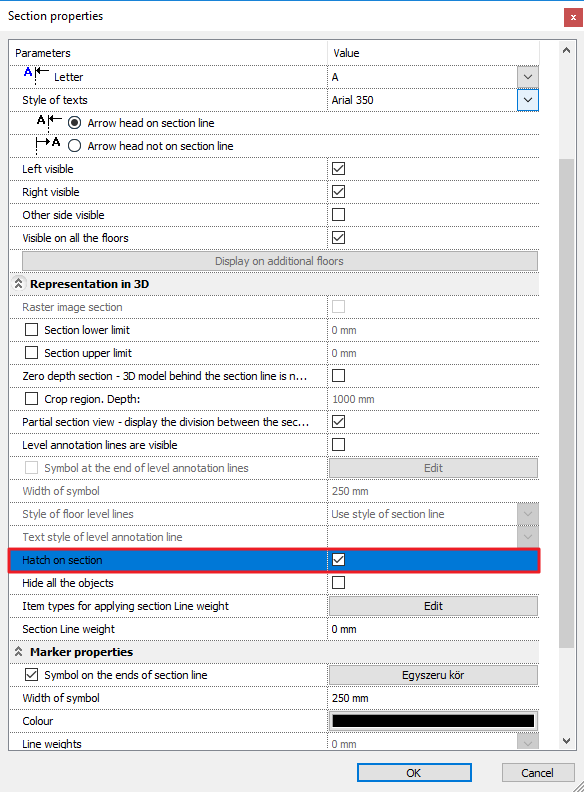The height and width of the screenshot is (792, 584).
Task: Click the arrow-not-on-section-line marker icon
Action: point(48,145)
